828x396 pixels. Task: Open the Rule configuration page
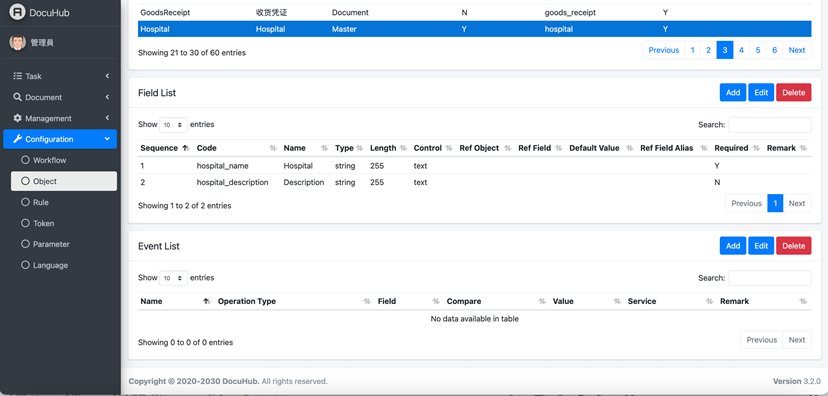(x=64, y=202)
